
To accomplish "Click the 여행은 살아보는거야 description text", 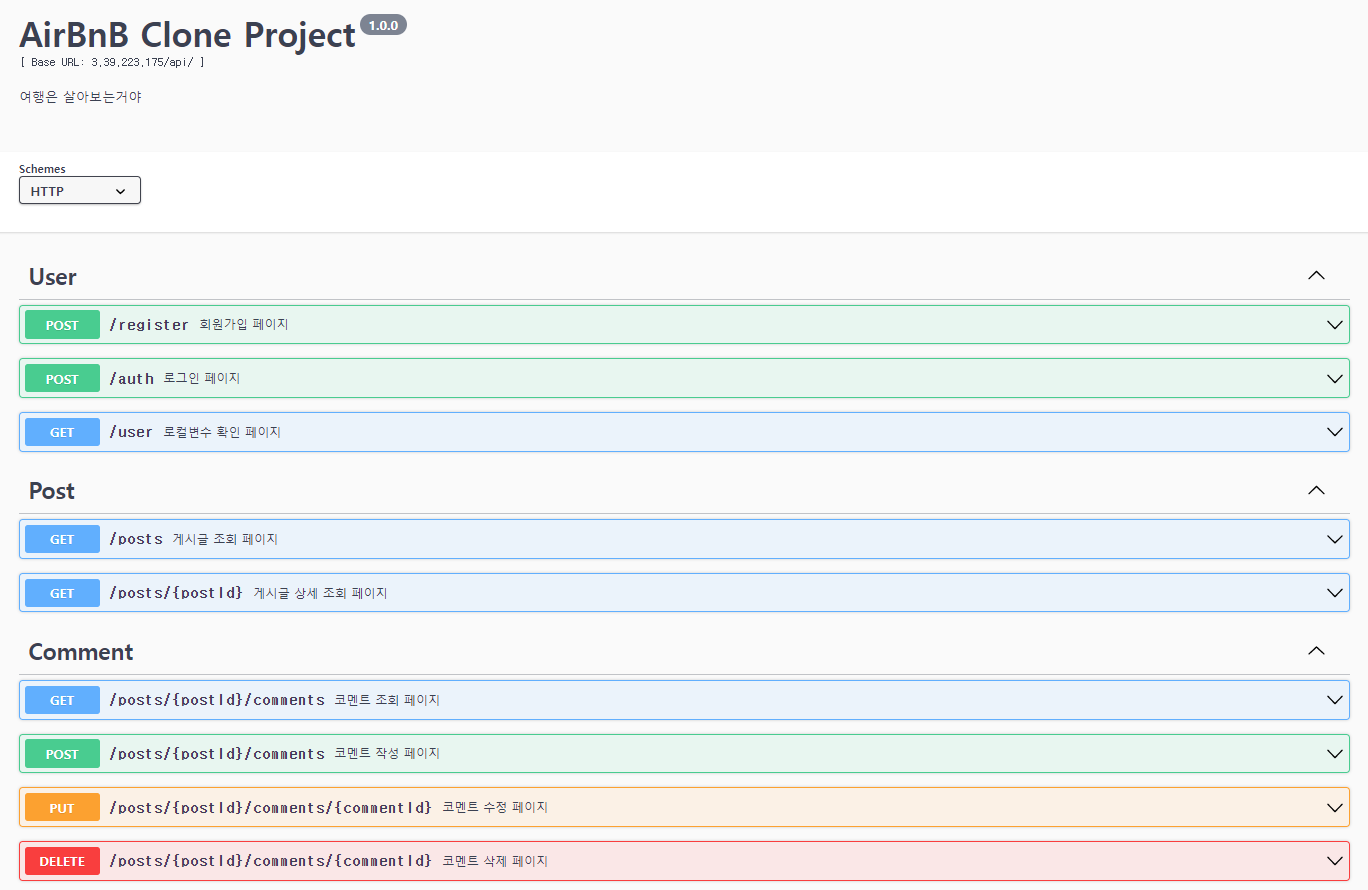I will point(80,97).
